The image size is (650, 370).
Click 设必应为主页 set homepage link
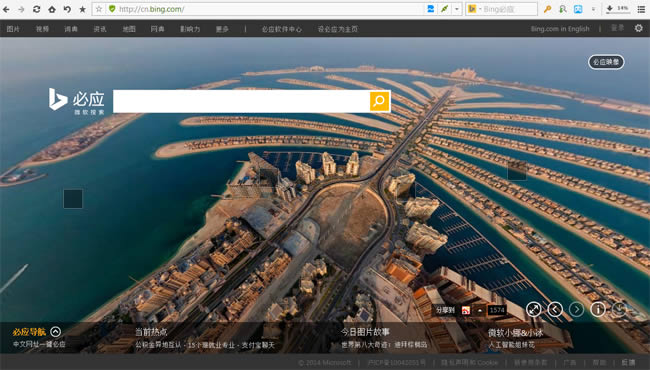pyautogui.click(x=338, y=29)
